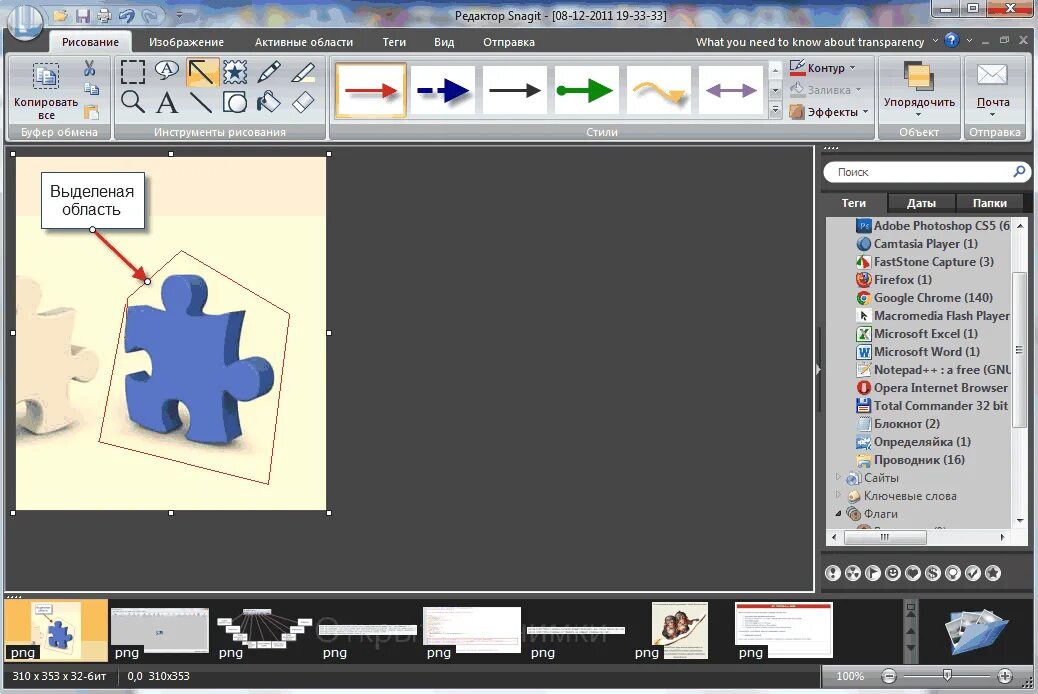
Task: Open the Упорядочить dropdown
Action: tap(921, 102)
